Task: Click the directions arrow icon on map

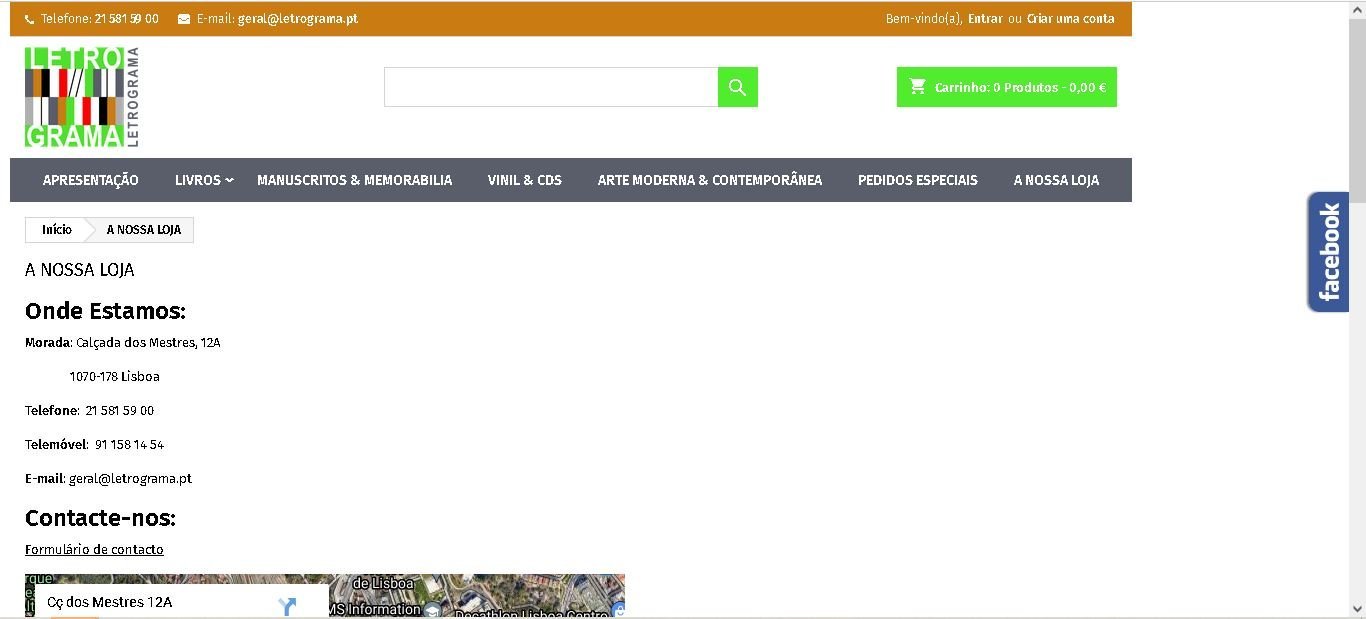Action: point(288,606)
